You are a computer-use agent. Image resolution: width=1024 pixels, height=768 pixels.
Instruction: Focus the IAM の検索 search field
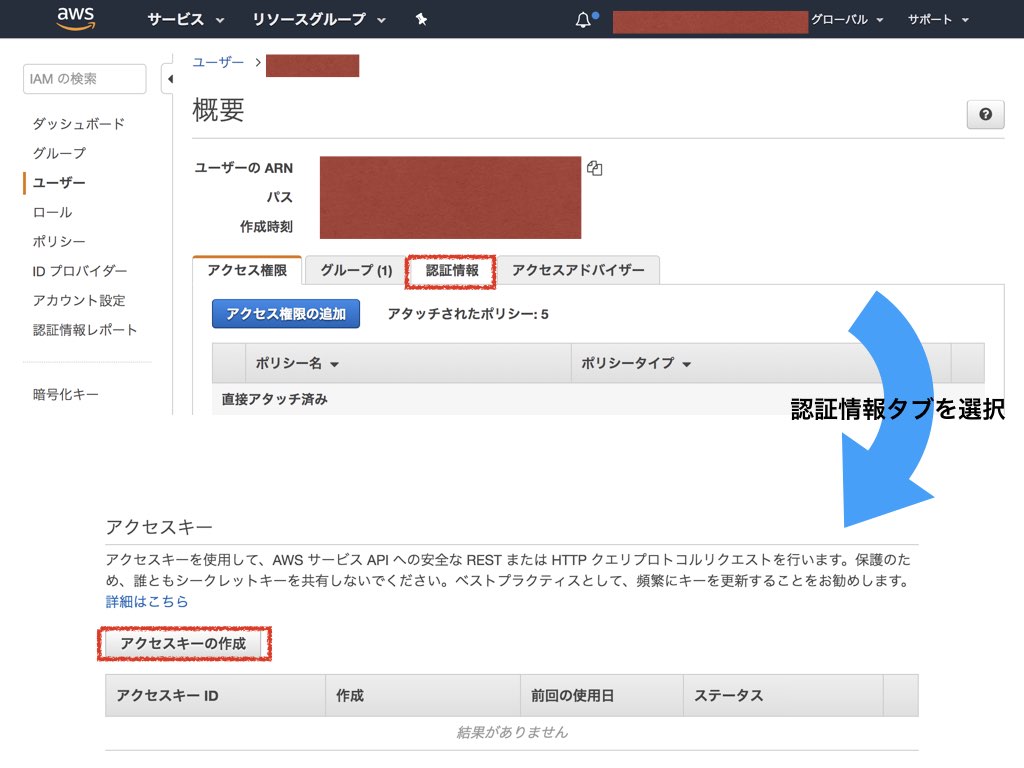(84, 79)
